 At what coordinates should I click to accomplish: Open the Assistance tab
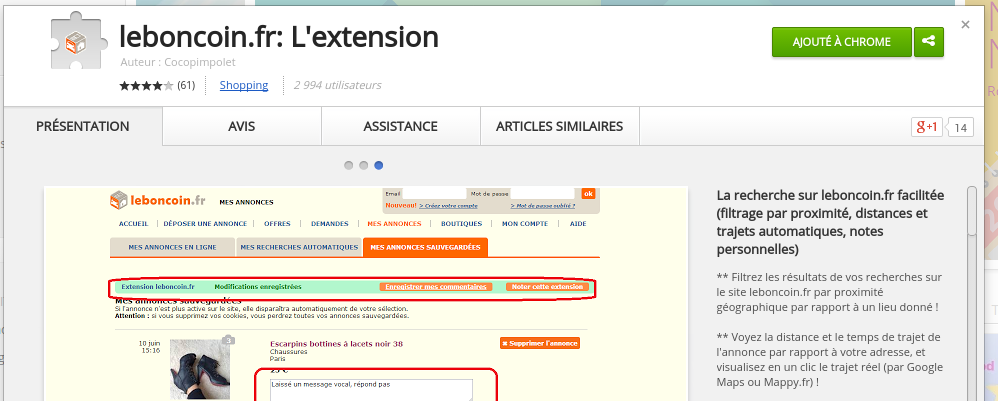click(400, 126)
